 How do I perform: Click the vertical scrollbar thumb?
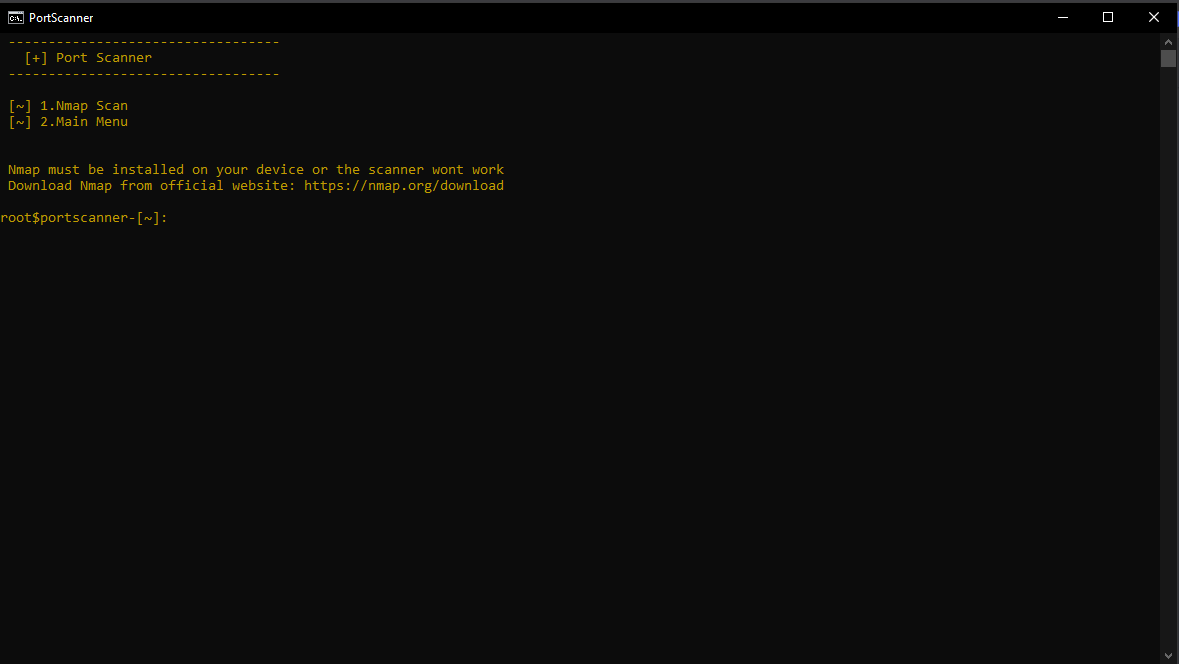(1168, 59)
